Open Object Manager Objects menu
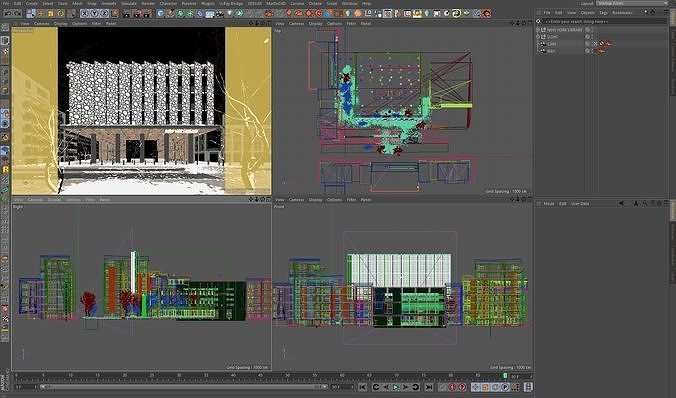The image size is (676, 398). coord(587,13)
